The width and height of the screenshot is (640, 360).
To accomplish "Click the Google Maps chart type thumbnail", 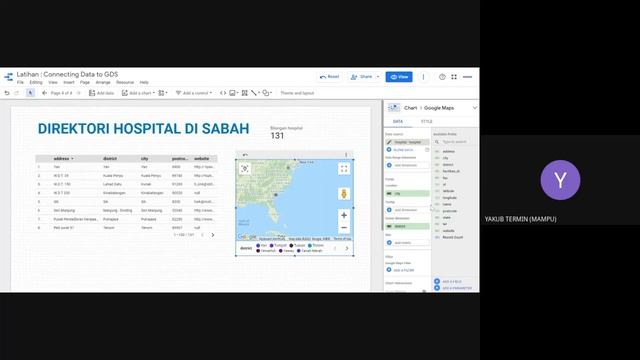I will 394,108.
